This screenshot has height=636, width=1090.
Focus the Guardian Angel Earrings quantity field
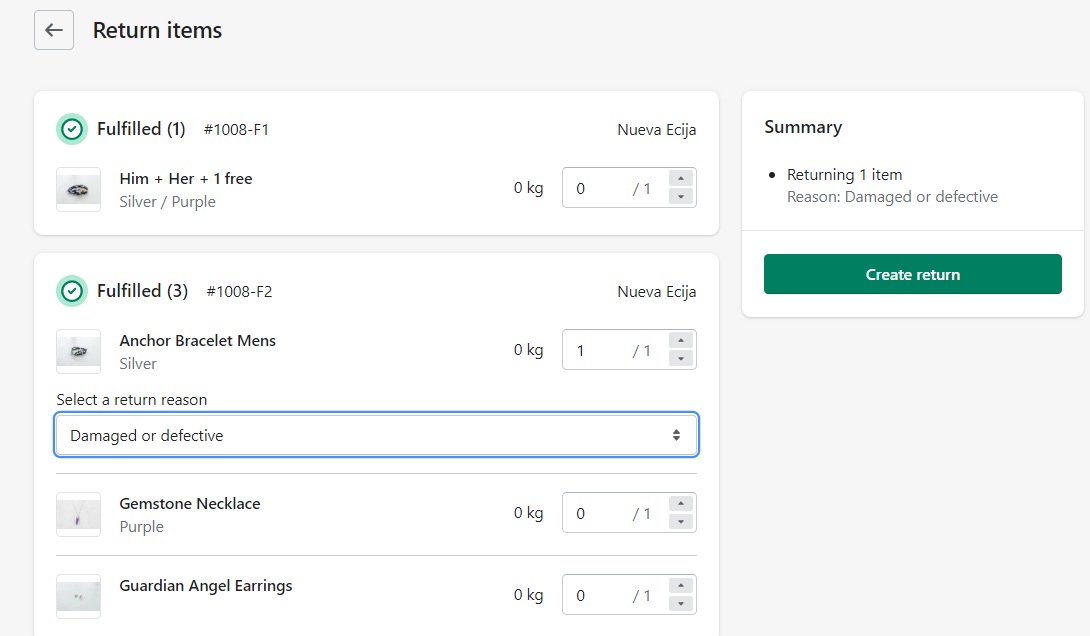click(x=600, y=595)
